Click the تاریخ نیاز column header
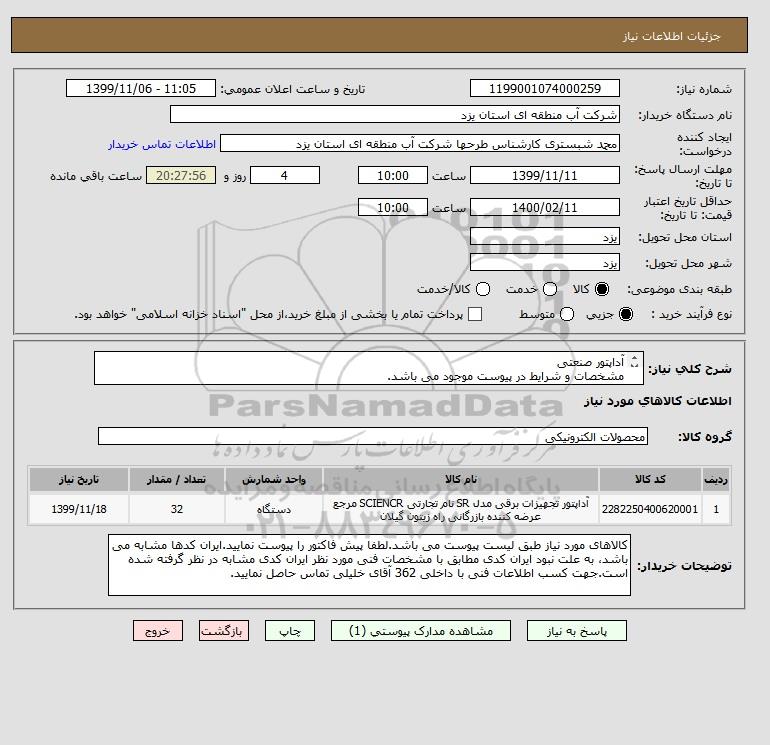Viewport: 770px width, 745px height. 79,479
